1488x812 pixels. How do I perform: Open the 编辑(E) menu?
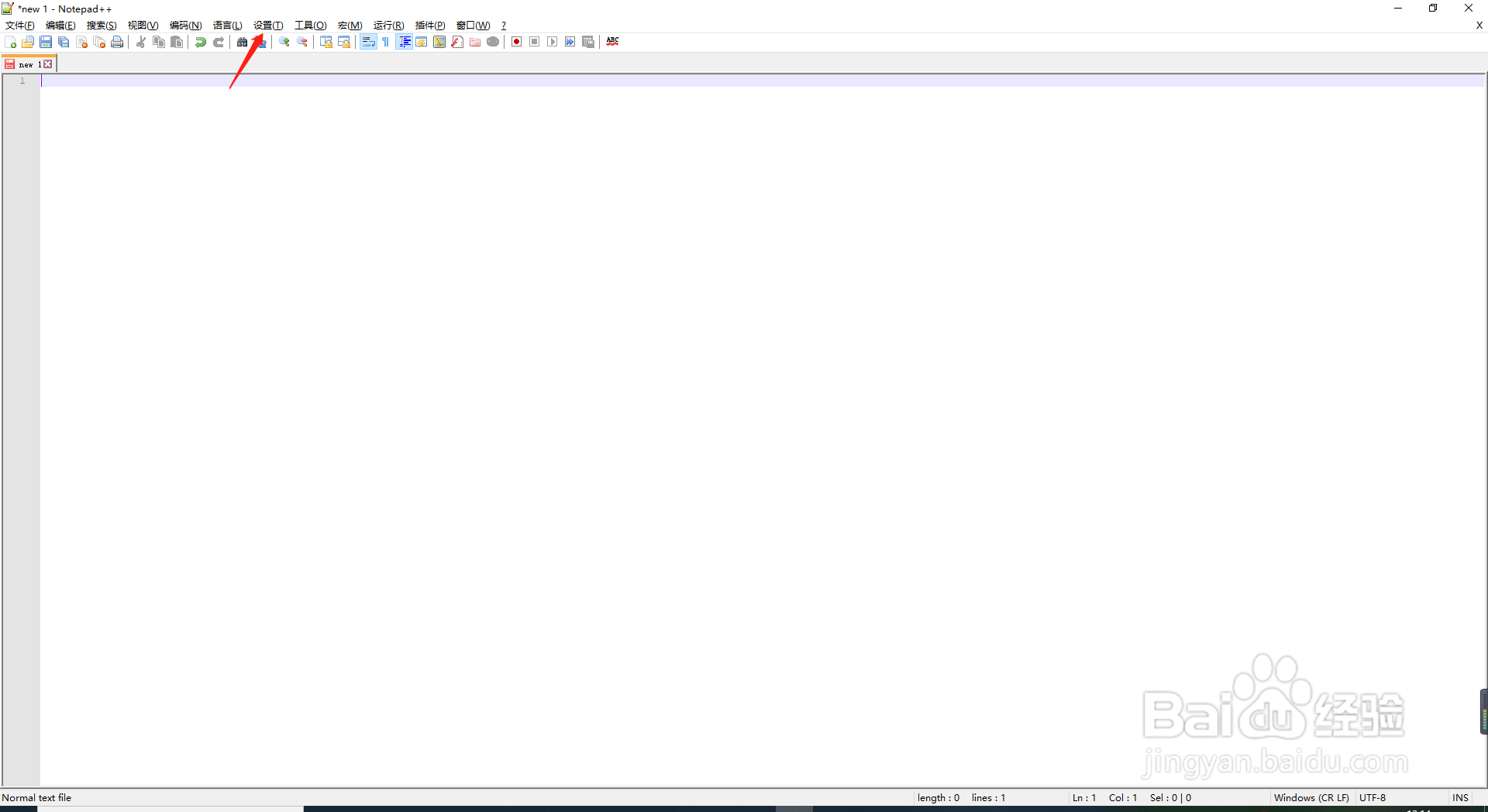[60, 26]
